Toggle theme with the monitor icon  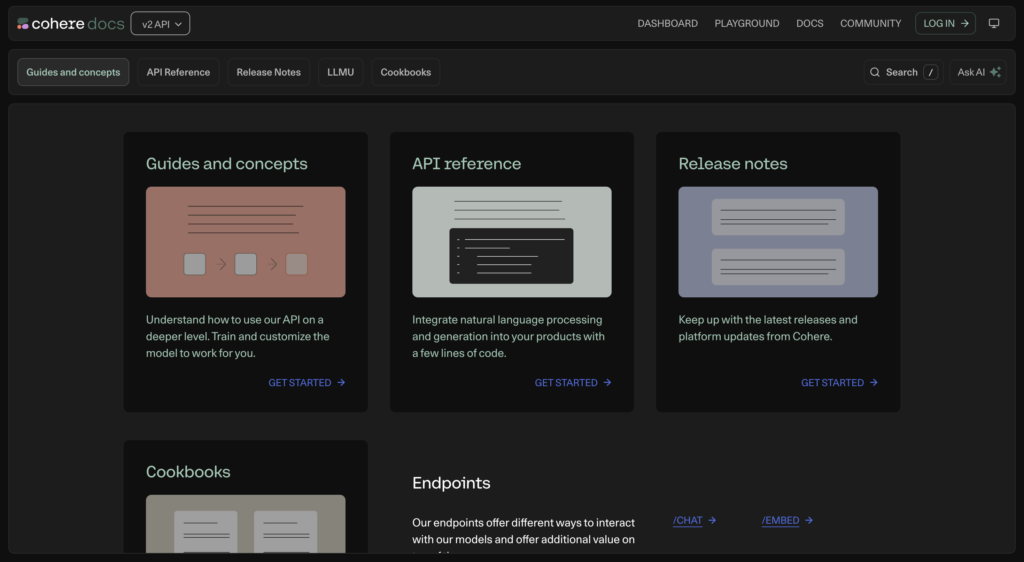click(x=994, y=23)
